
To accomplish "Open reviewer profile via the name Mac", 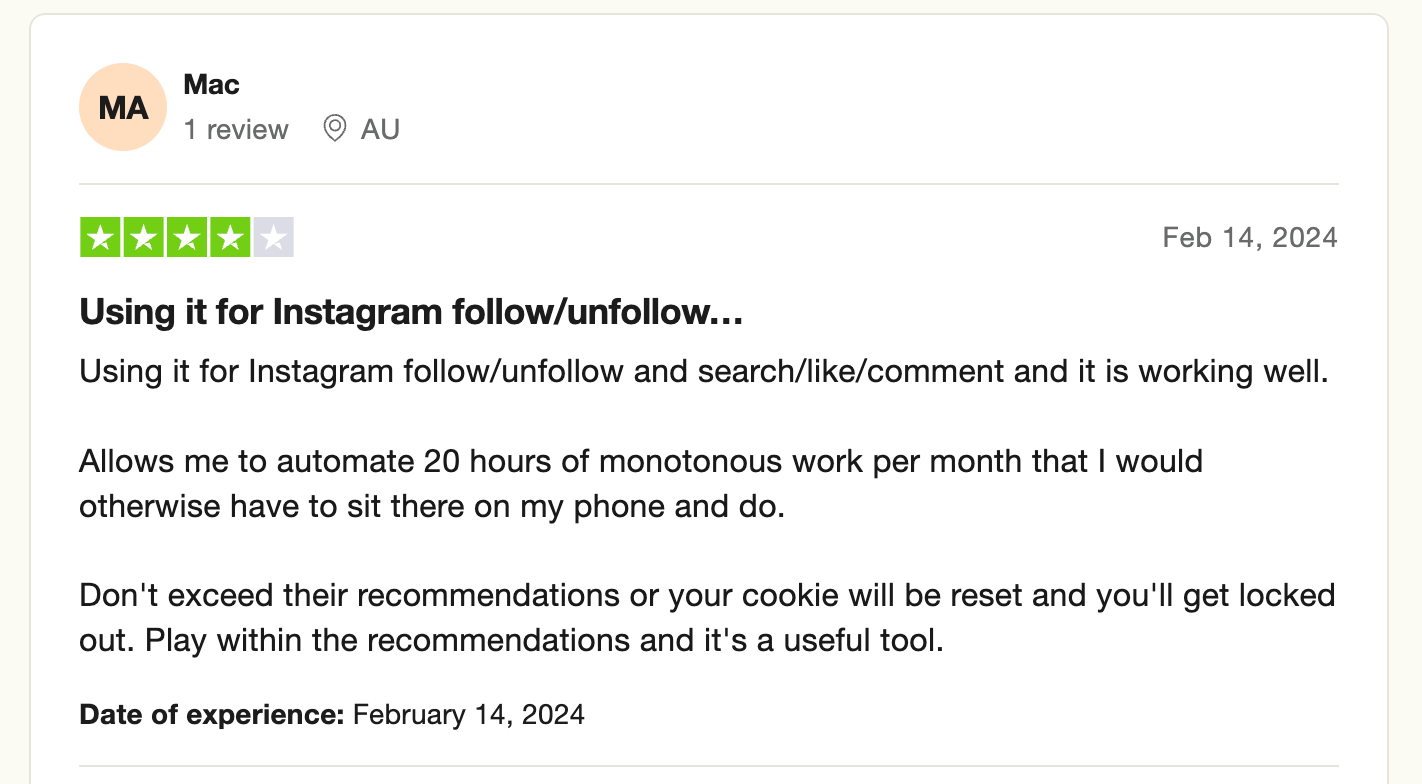I will 211,84.
